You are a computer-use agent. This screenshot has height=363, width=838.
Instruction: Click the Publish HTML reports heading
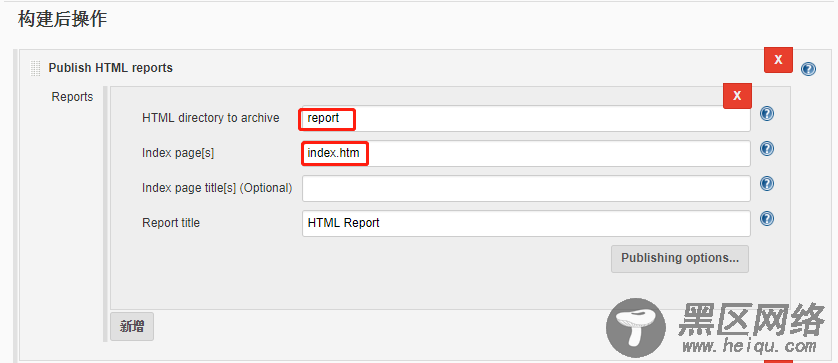tap(111, 68)
